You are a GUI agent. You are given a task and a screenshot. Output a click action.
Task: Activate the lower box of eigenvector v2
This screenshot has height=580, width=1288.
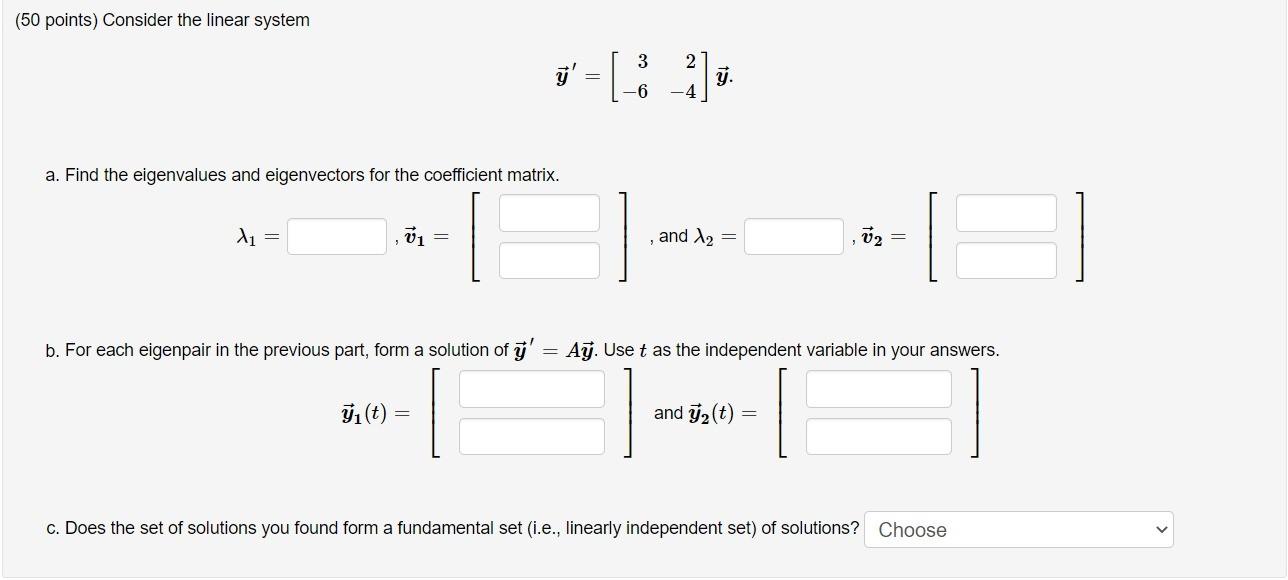1005,260
